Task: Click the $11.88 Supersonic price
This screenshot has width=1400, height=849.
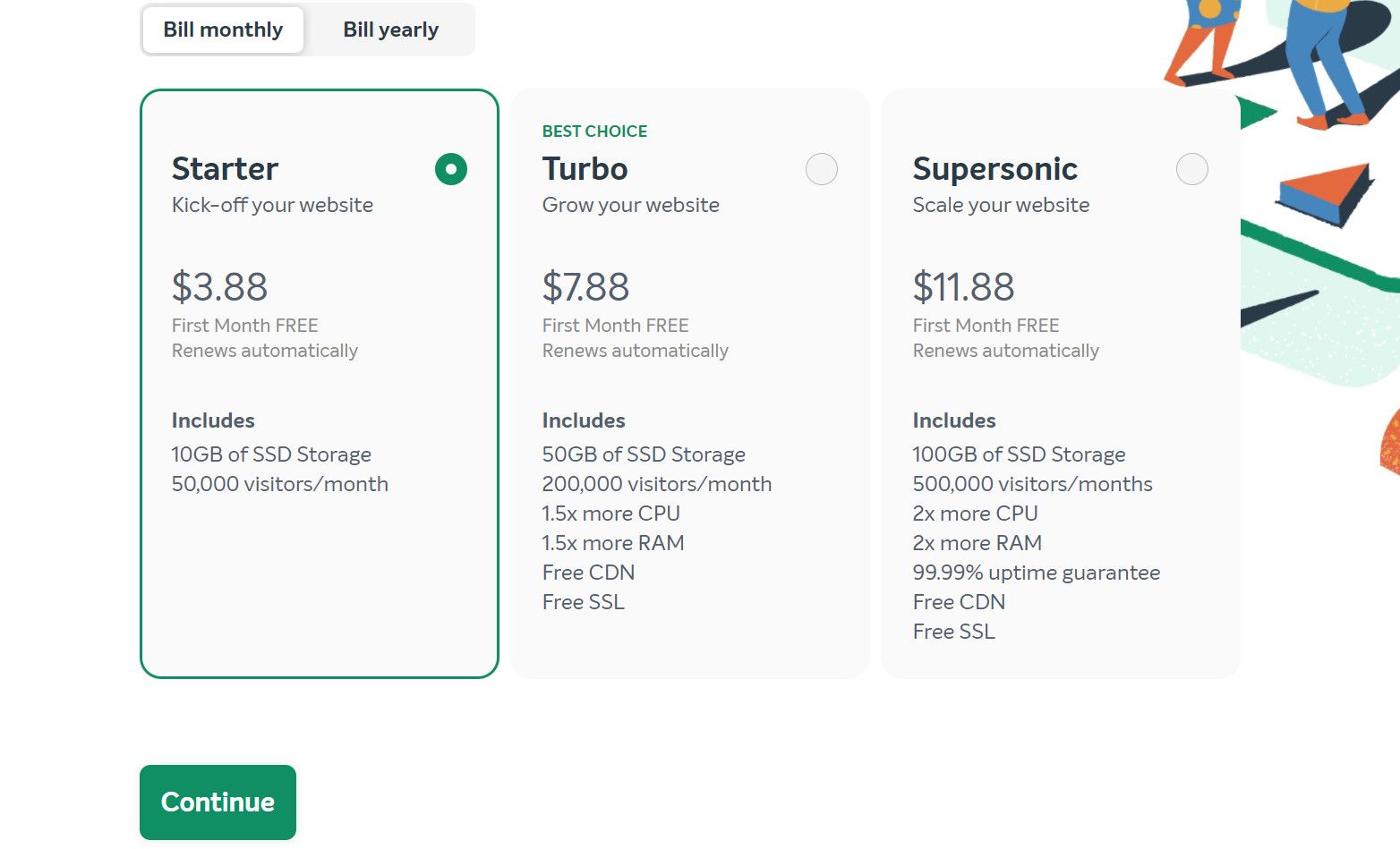Action: pos(963,287)
